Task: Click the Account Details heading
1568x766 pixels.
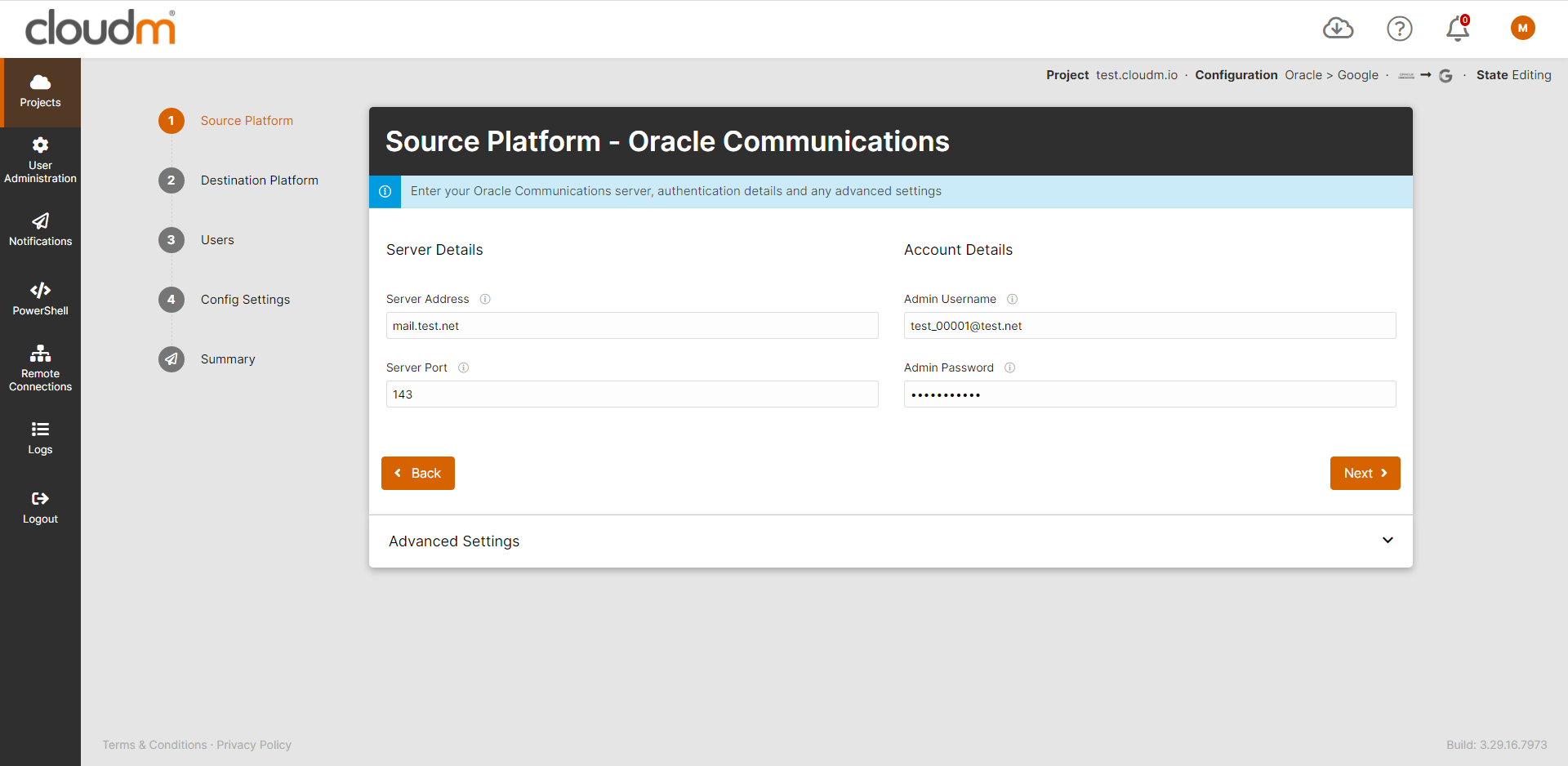Action: pyautogui.click(x=958, y=250)
